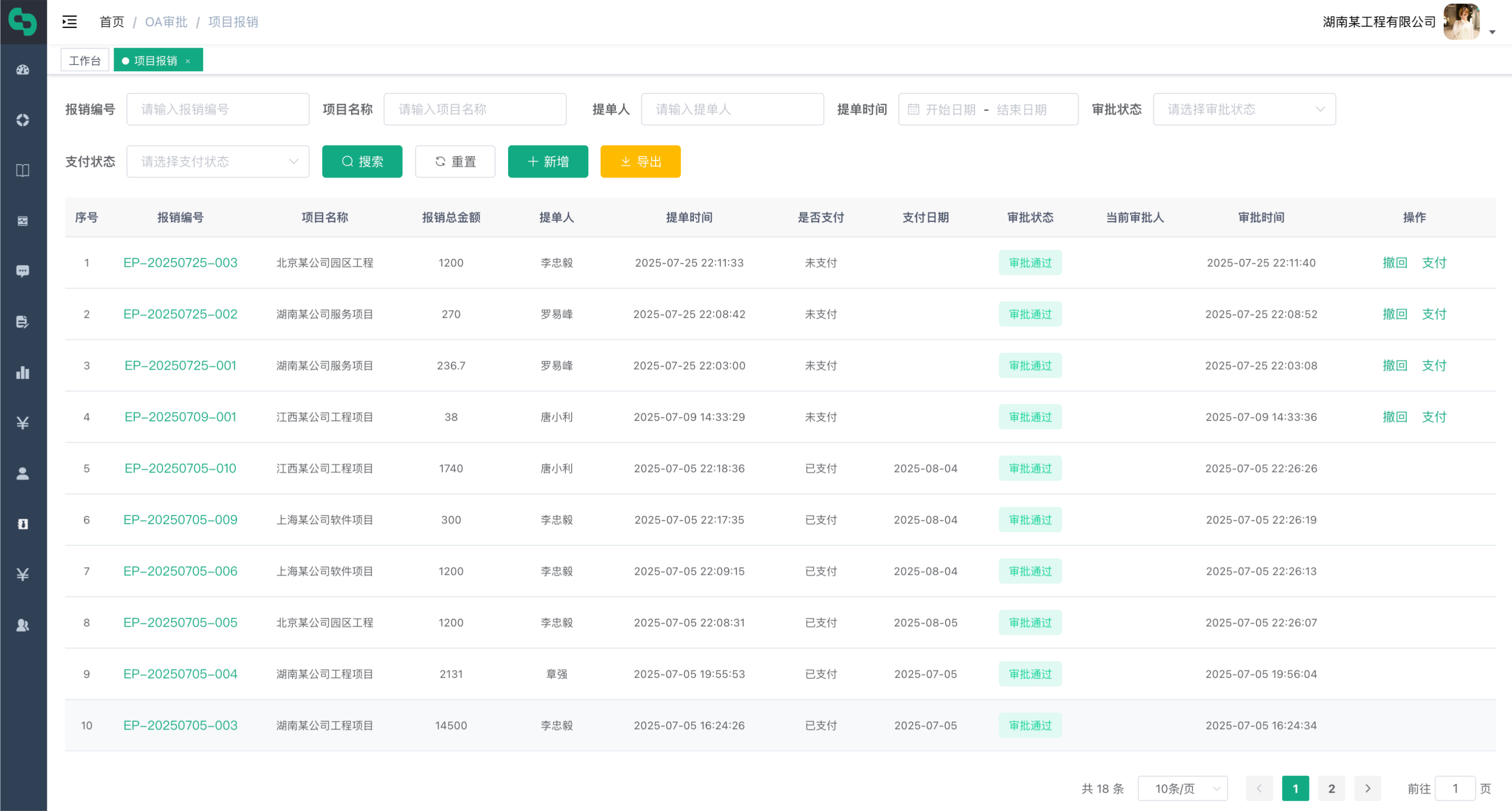Screen dimensions: 1512x811
Task: Collapse sidebar with hamburger menu icon
Action: point(70,22)
